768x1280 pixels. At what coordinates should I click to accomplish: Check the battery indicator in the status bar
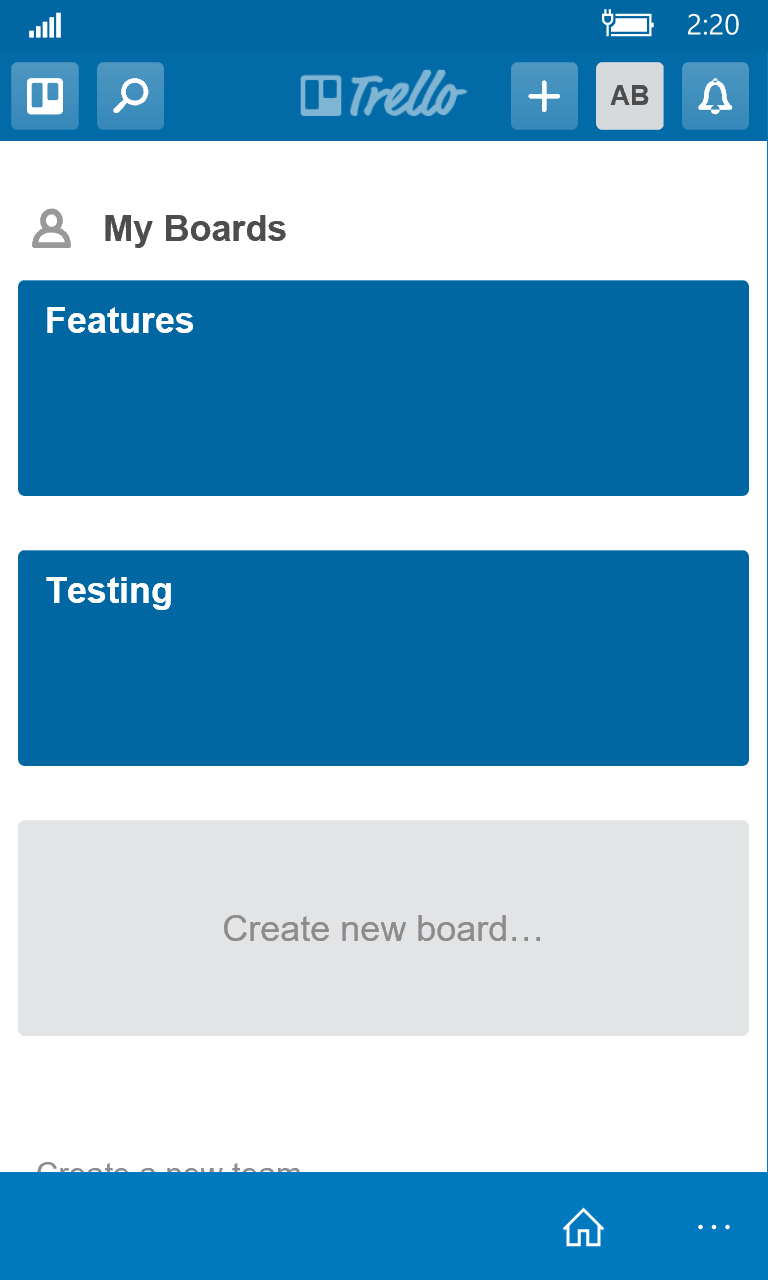pos(630,24)
